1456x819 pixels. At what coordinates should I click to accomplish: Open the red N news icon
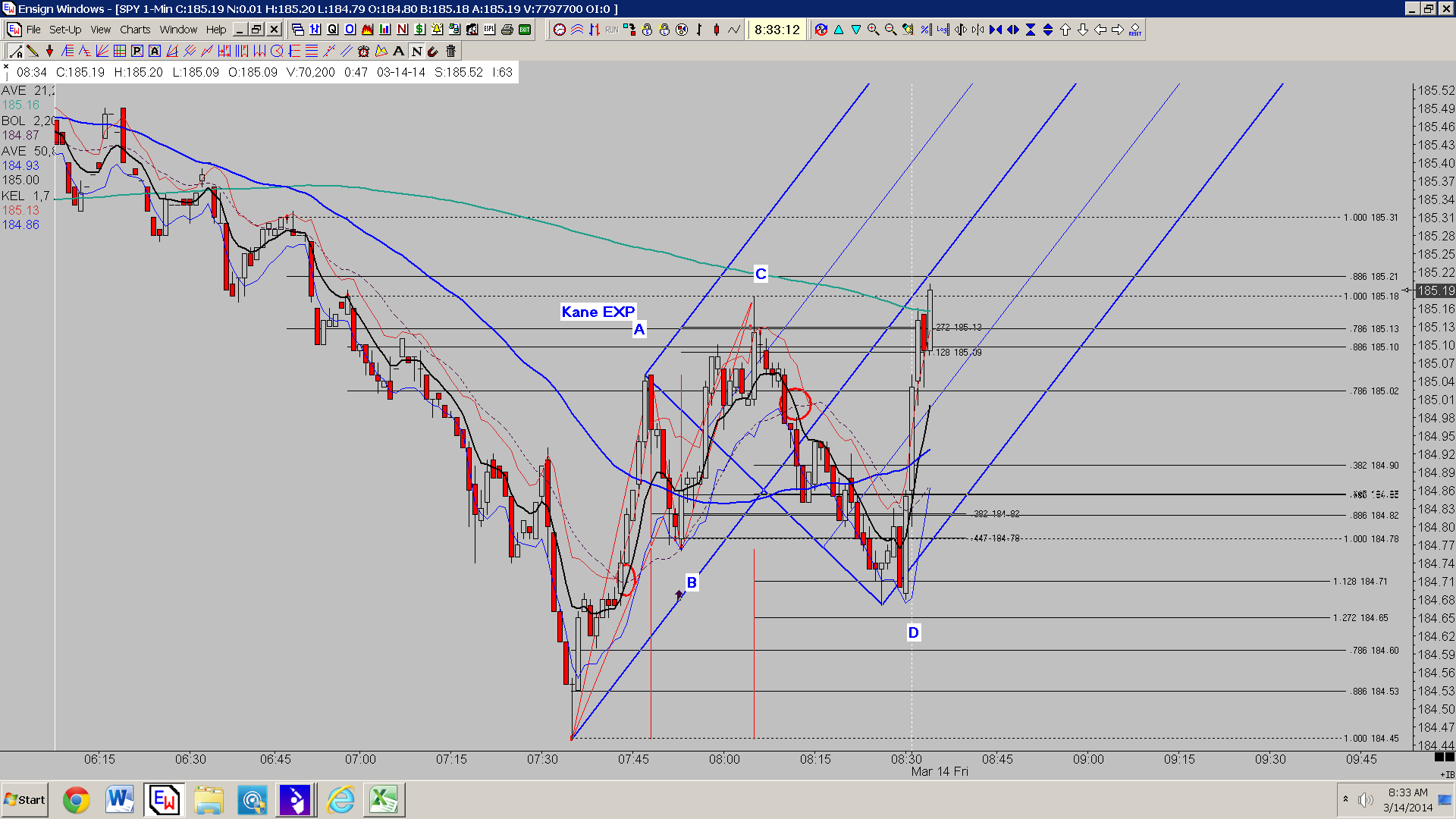point(402,30)
